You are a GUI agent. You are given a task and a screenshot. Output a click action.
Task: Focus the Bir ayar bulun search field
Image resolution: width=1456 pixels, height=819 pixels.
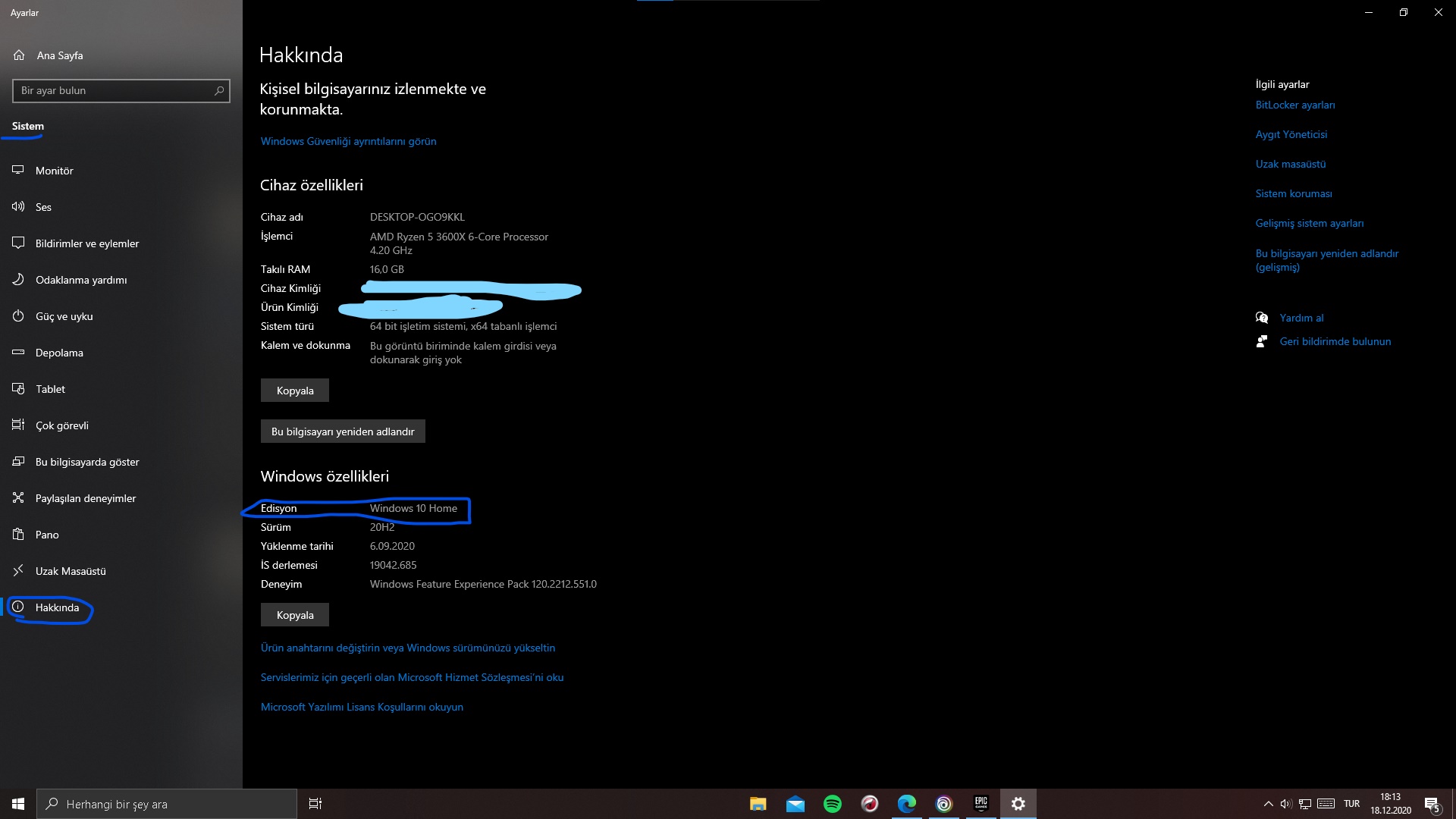coord(121,91)
